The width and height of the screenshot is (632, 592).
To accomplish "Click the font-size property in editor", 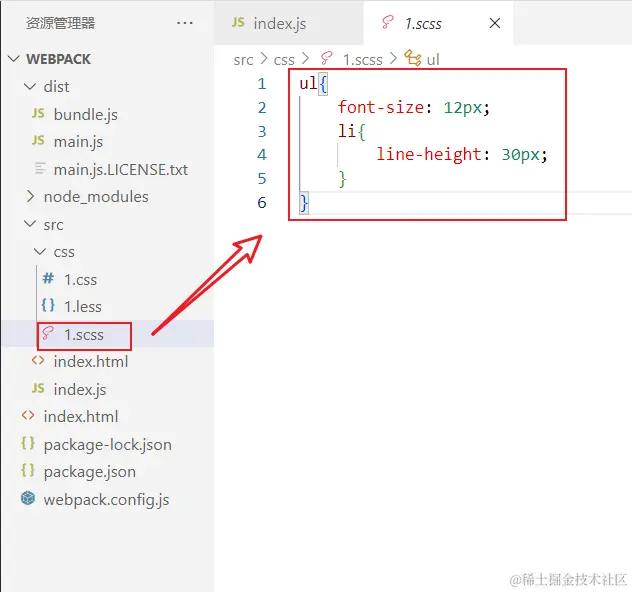I will 381,108.
